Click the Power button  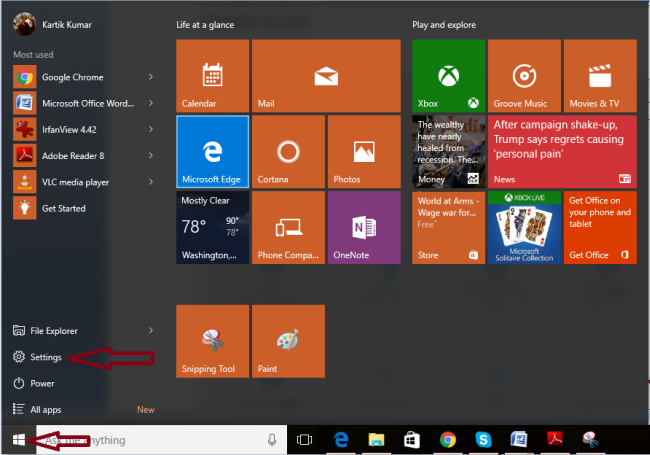click(x=42, y=383)
